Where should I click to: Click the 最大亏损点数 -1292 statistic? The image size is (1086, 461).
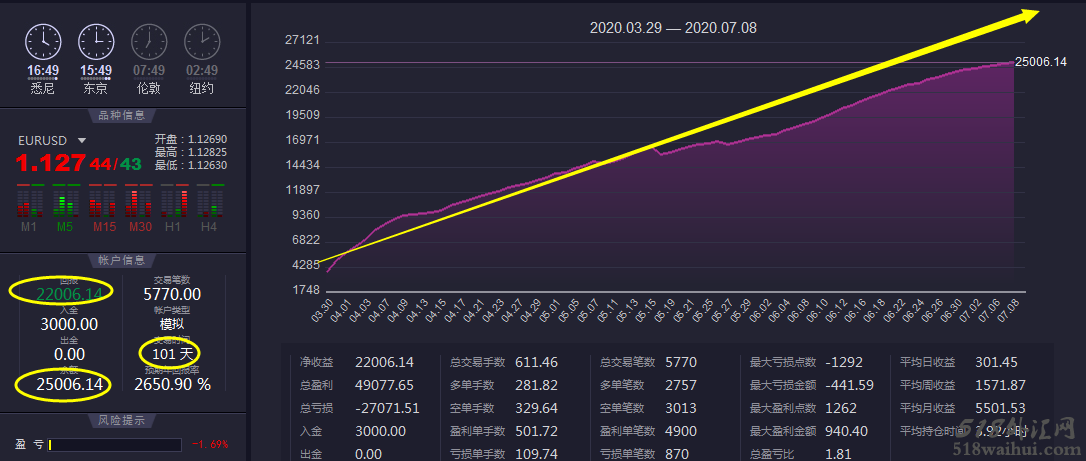[807, 362]
